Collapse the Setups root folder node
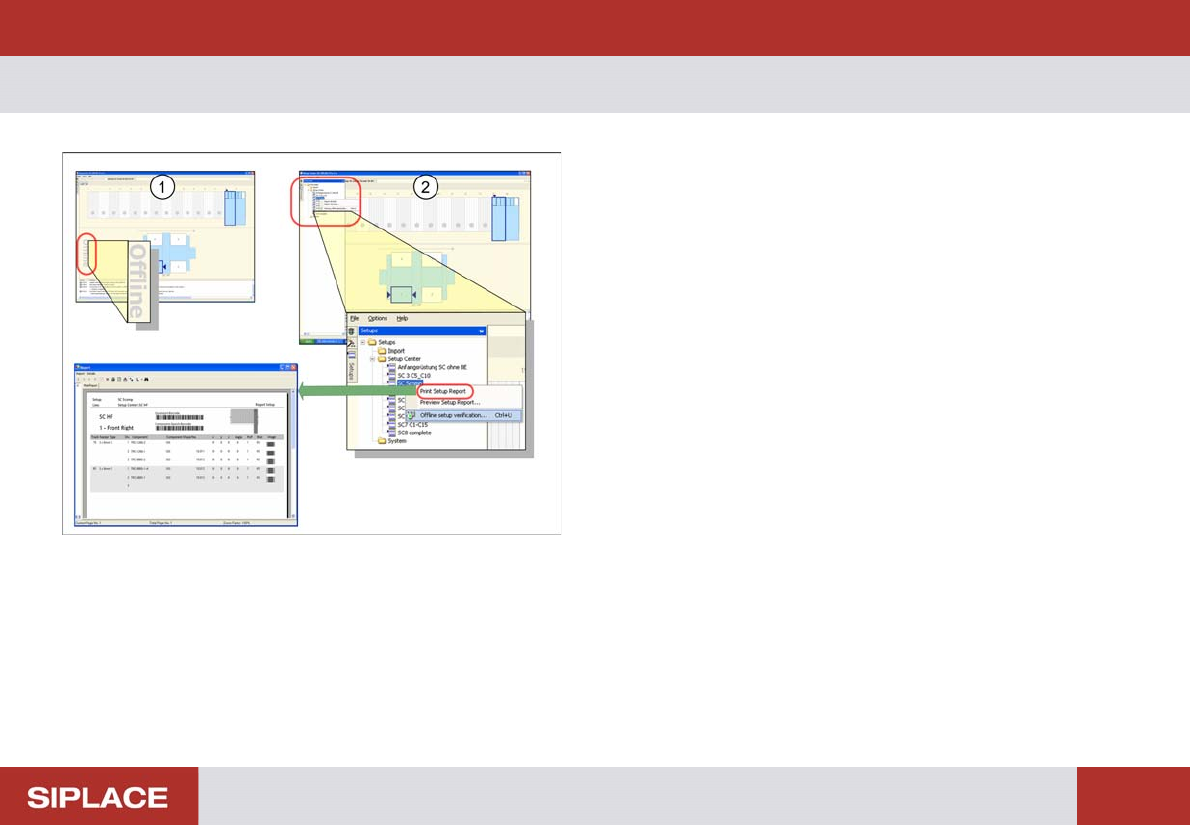The width and height of the screenshot is (1190, 825). coord(363,342)
